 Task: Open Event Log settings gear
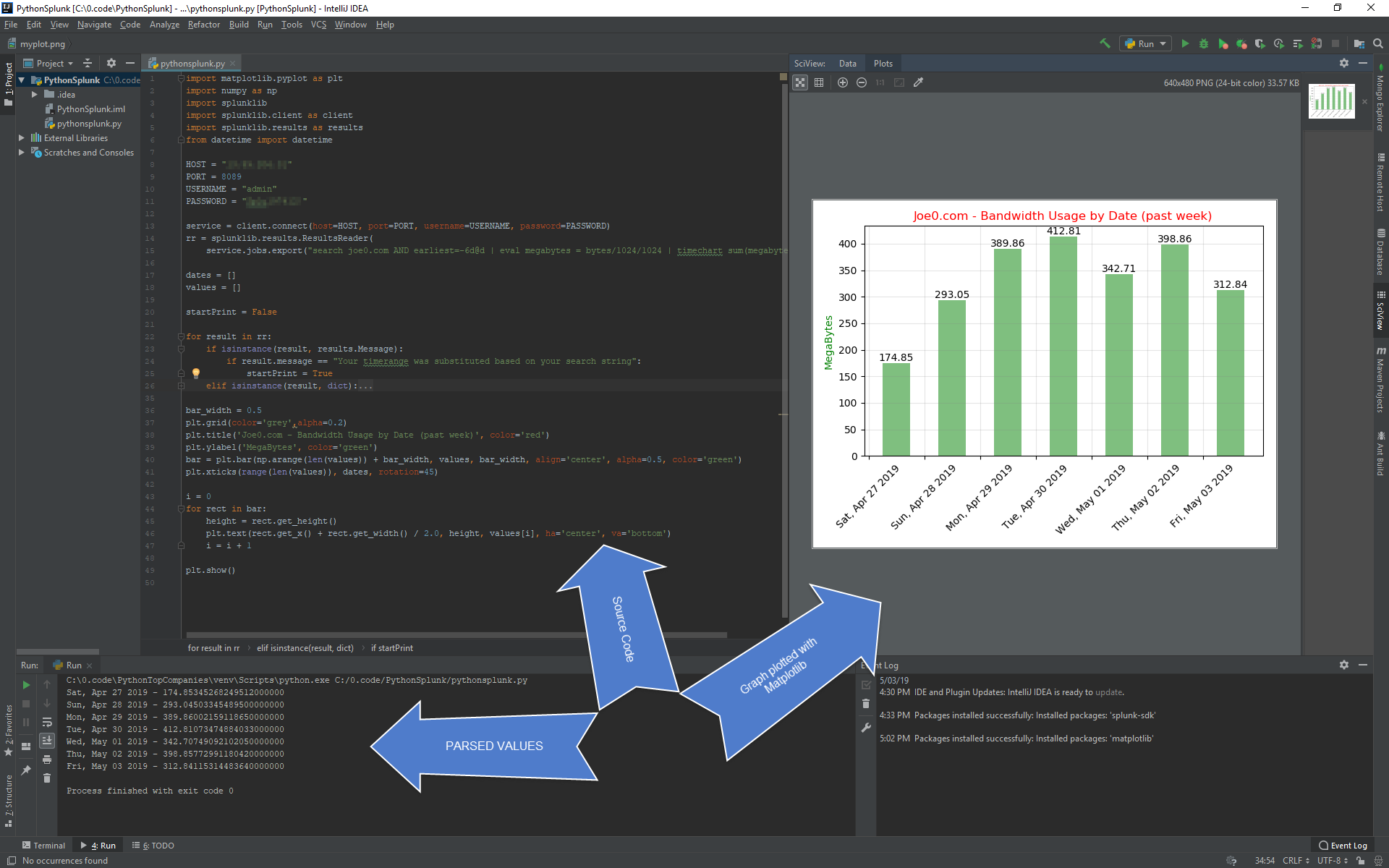(1344, 665)
